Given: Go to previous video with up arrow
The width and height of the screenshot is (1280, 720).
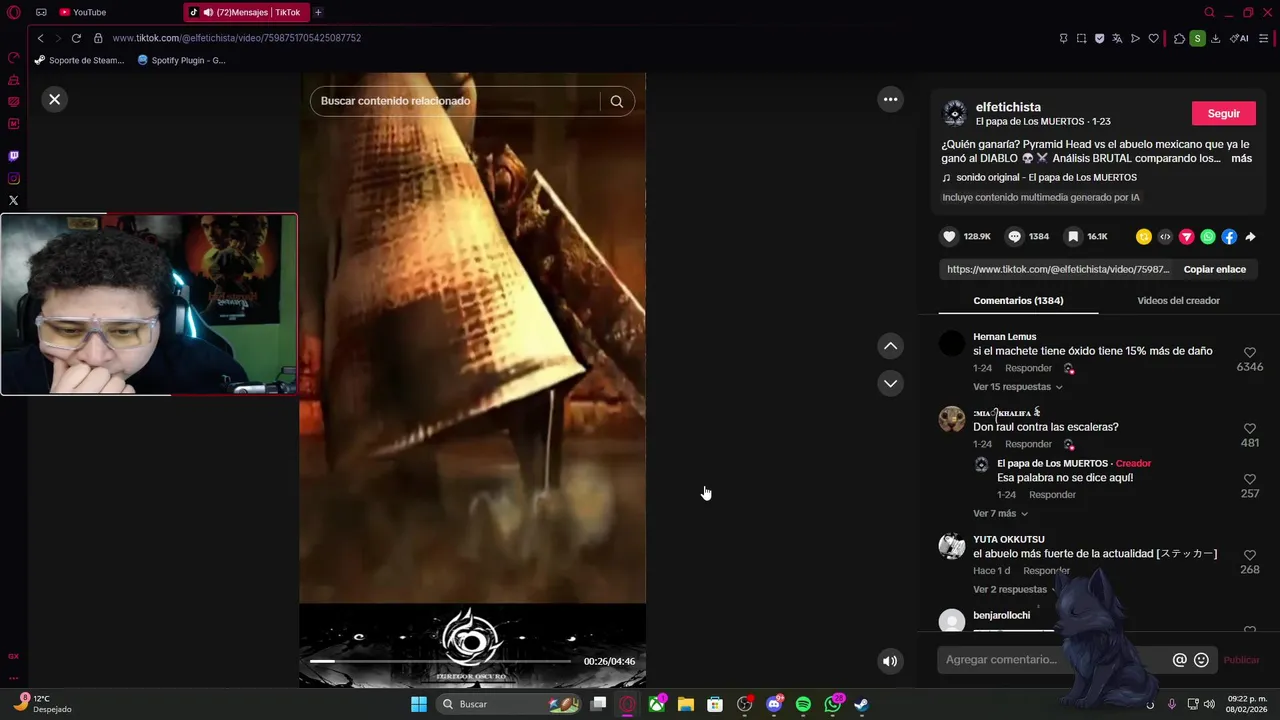Looking at the screenshot, I should pyautogui.click(x=890, y=346).
